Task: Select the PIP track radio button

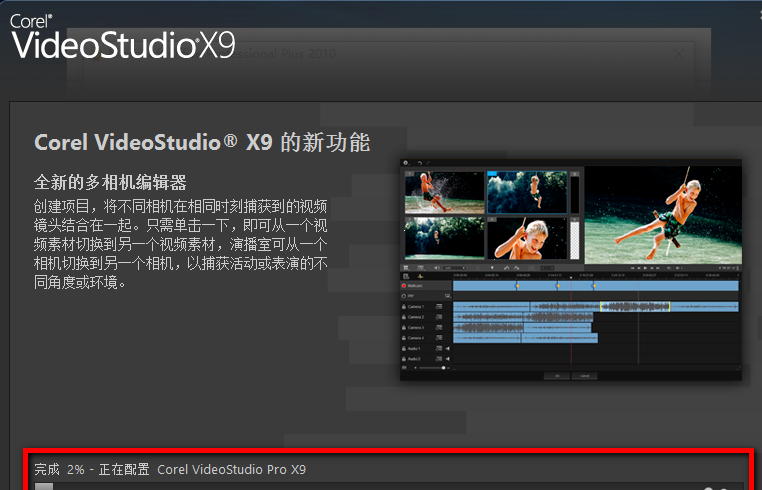Action: click(x=403, y=296)
